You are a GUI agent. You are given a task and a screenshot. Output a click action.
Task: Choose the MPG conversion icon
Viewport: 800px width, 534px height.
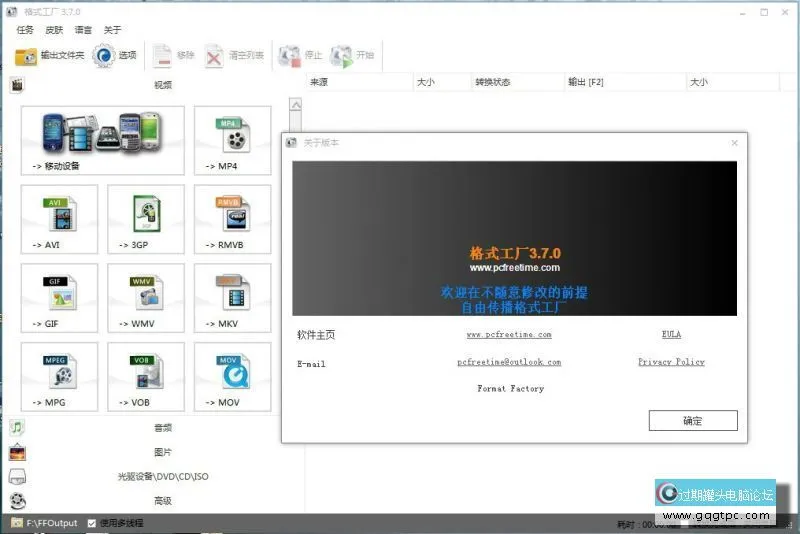click(59, 377)
